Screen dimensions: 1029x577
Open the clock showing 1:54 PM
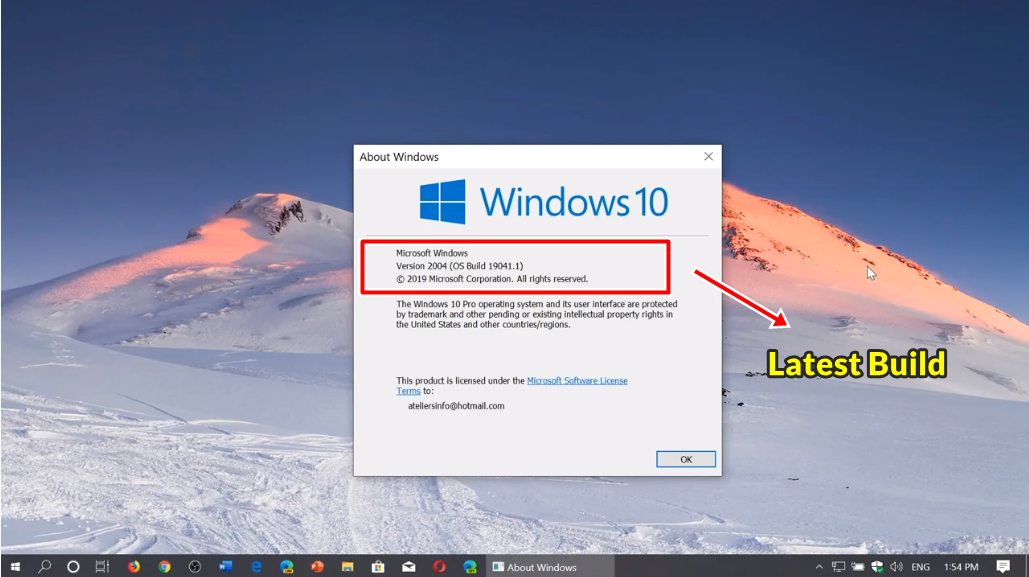961,567
